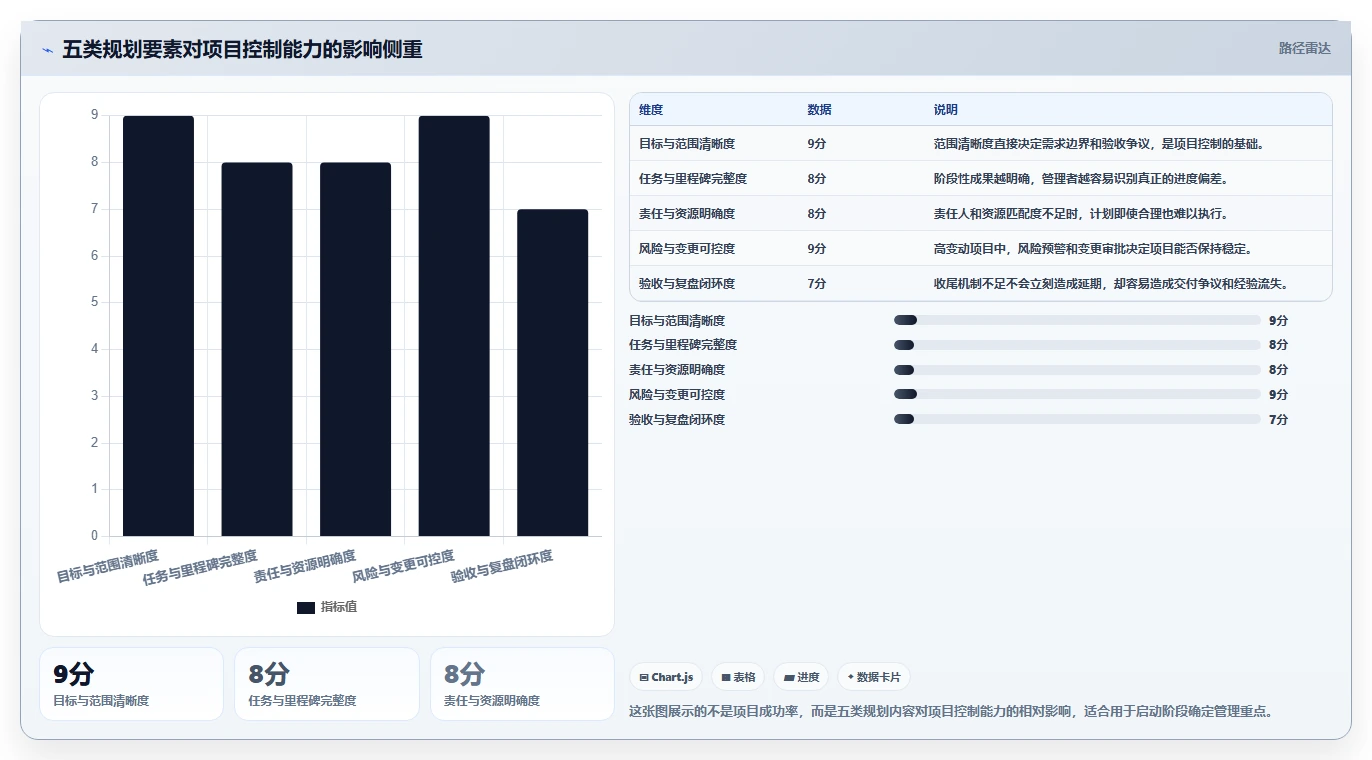
Task: Open the 8分 任务与里程碑完整度 data card
Action: (x=327, y=684)
